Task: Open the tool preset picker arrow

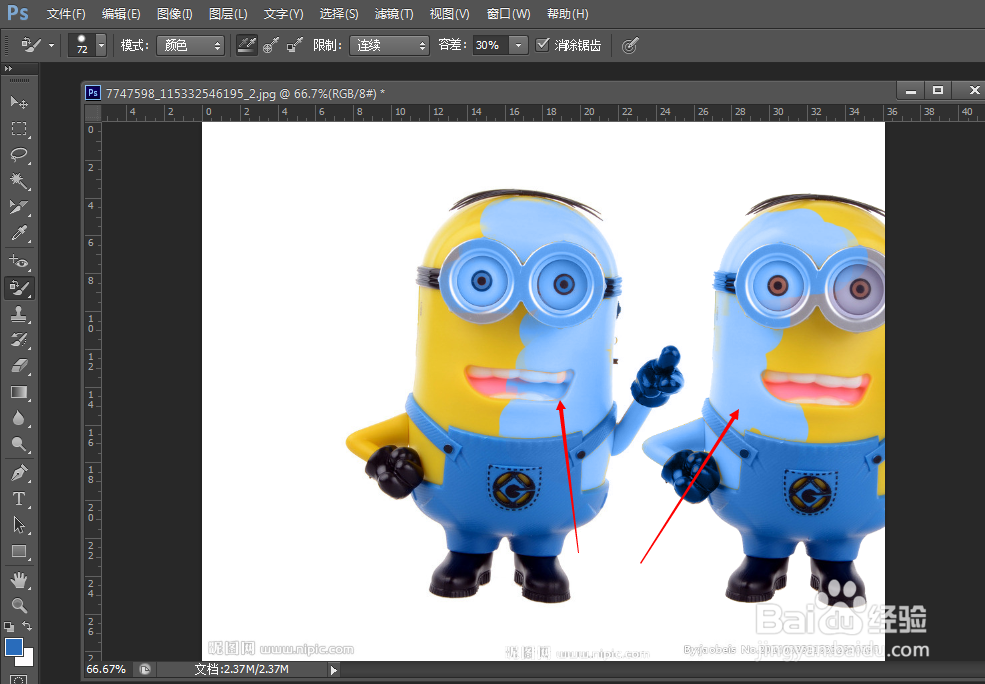Action: point(51,45)
